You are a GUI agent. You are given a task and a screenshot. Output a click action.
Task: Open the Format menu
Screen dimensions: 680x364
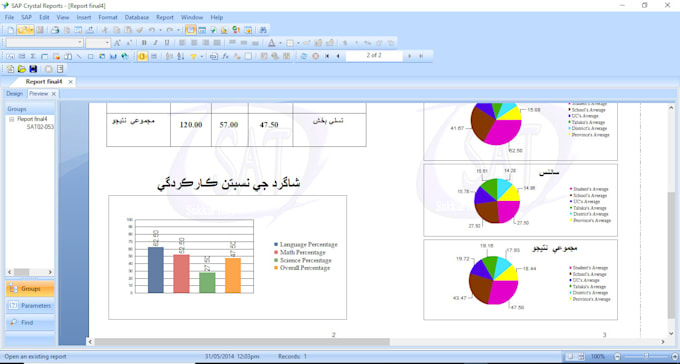pos(108,17)
